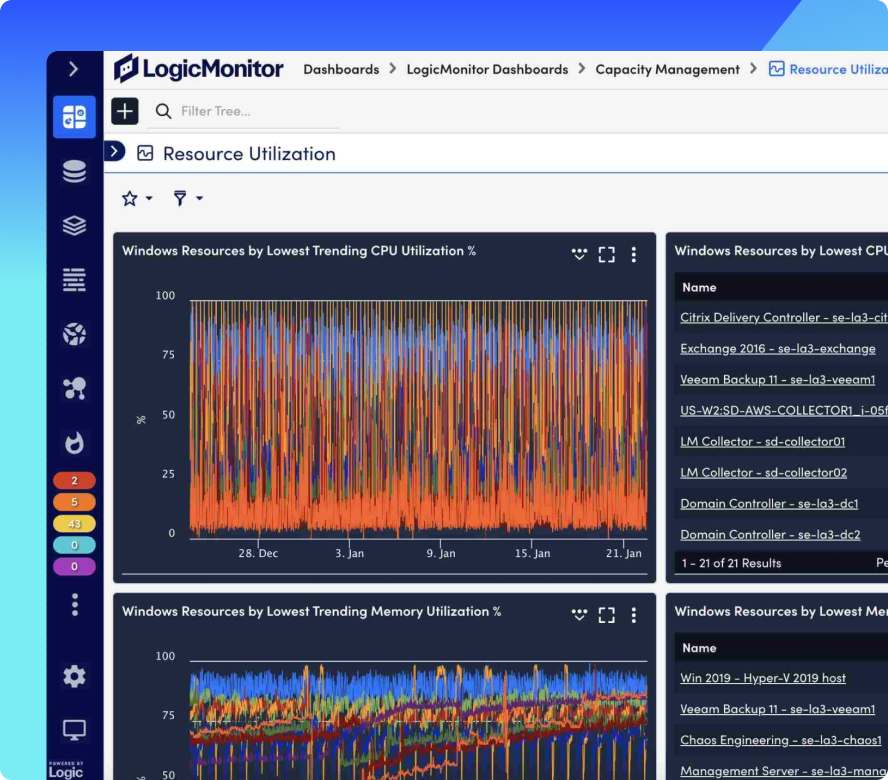888x780 pixels.
Task: Open CPU Utilization widget options menu
Action: pos(634,254)
